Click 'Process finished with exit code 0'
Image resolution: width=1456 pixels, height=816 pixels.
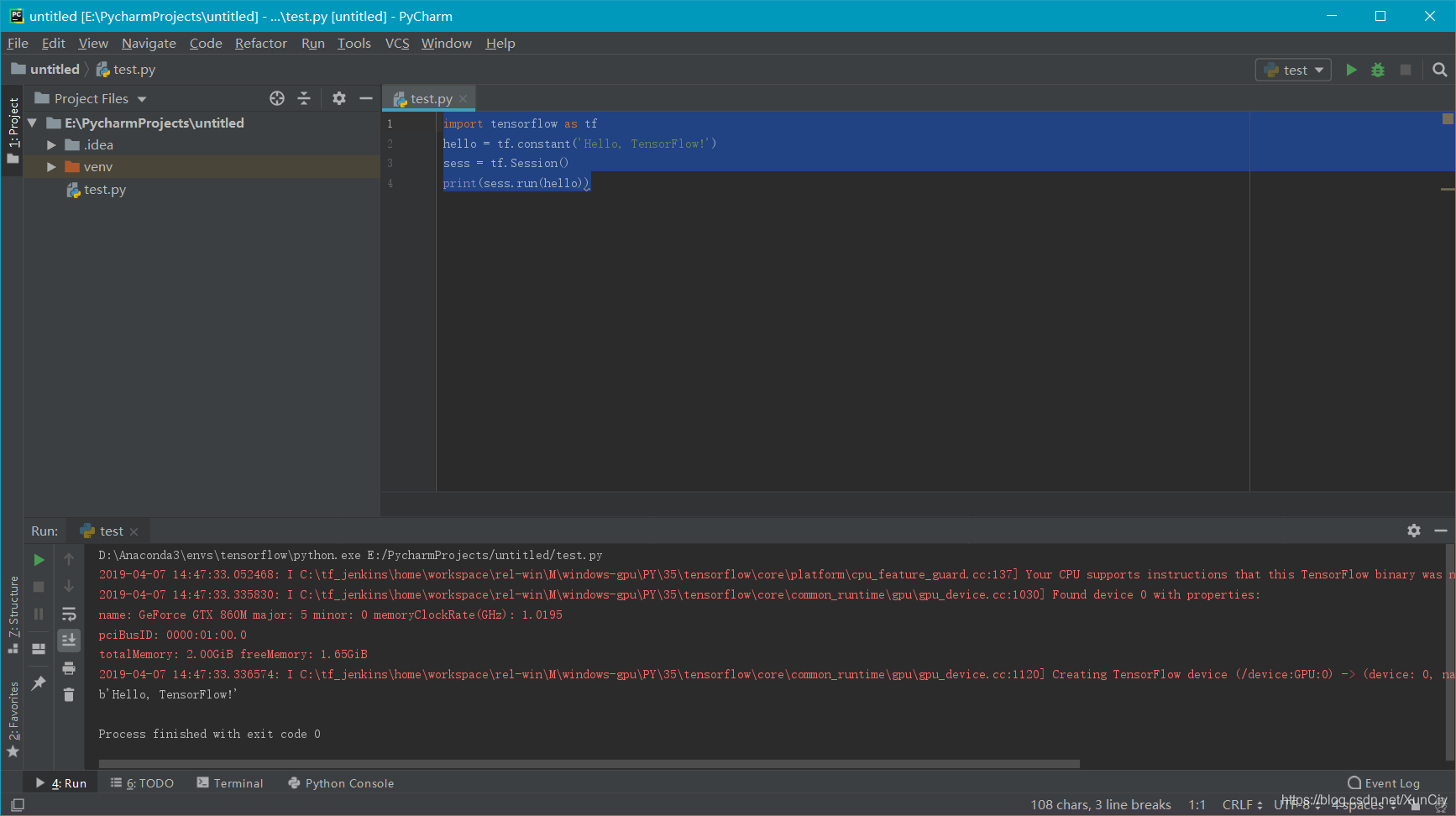click(209, 734)
